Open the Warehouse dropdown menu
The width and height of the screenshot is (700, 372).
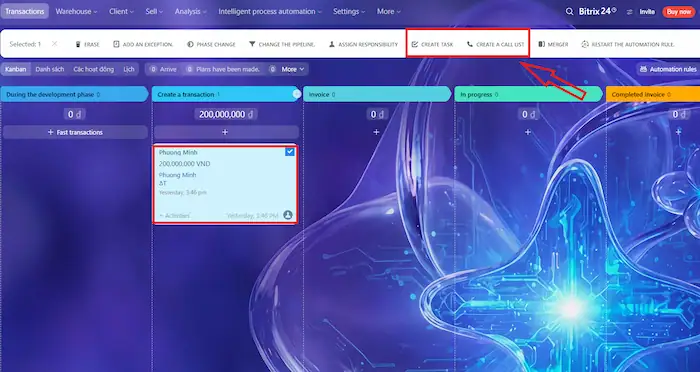click(76, 12)
